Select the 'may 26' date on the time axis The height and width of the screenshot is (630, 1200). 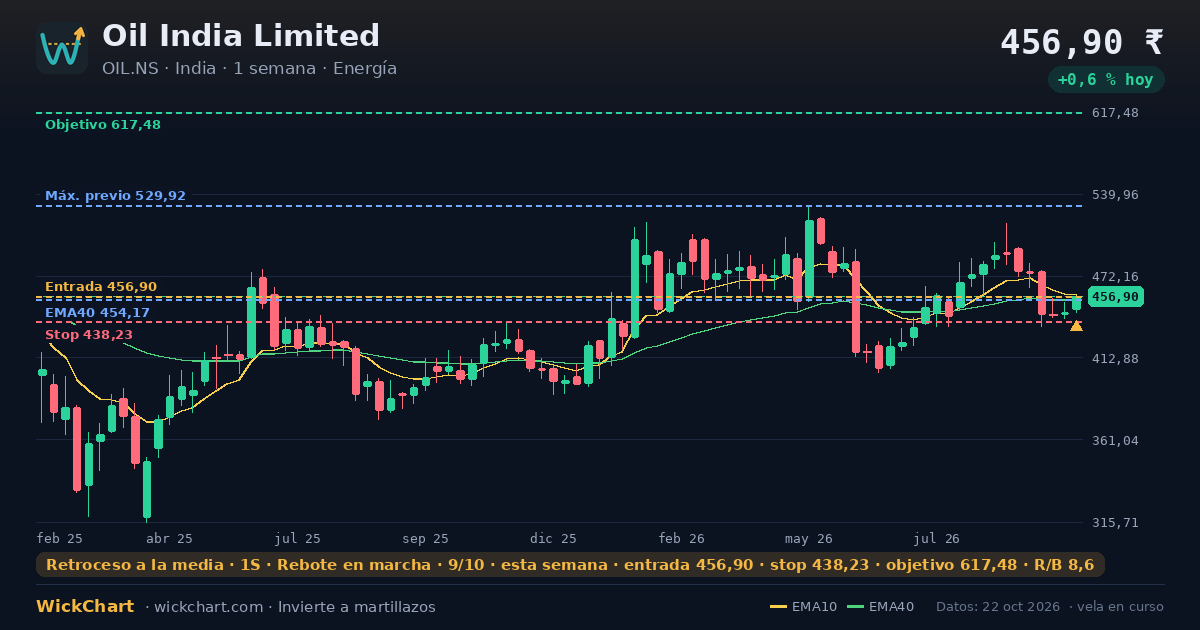tap(810, 539)
